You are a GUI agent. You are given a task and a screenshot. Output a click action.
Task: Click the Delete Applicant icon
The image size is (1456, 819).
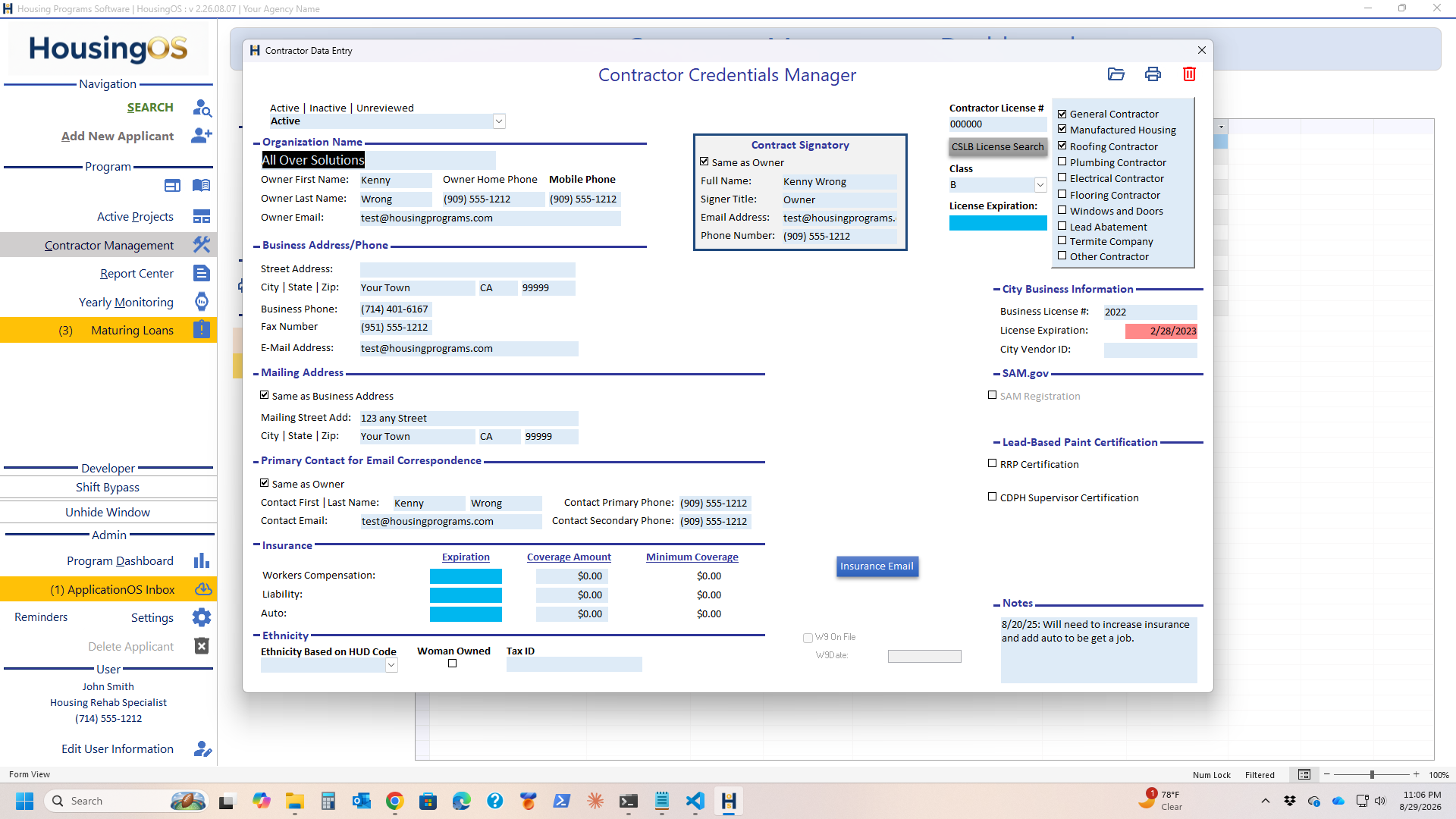pyautogui.click(x=202, y=646)
